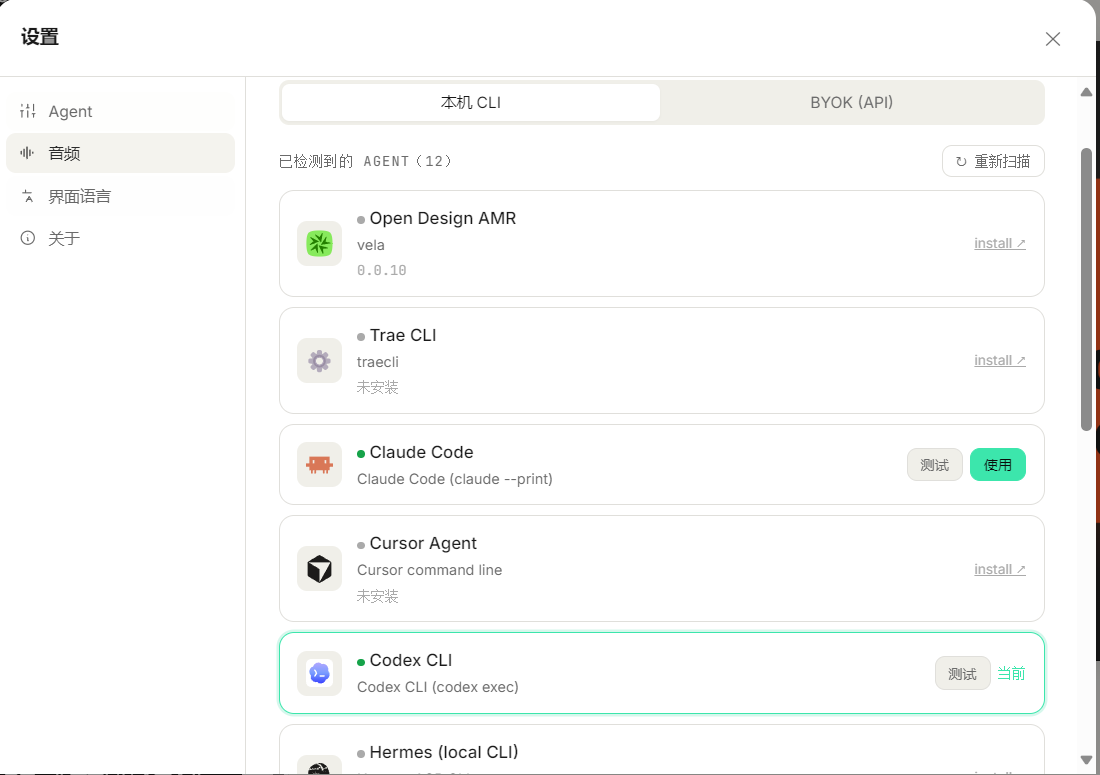Viewport: 1100px width, 775px height.
Task: Open the 关于 settings section
Action: [120, 238]
